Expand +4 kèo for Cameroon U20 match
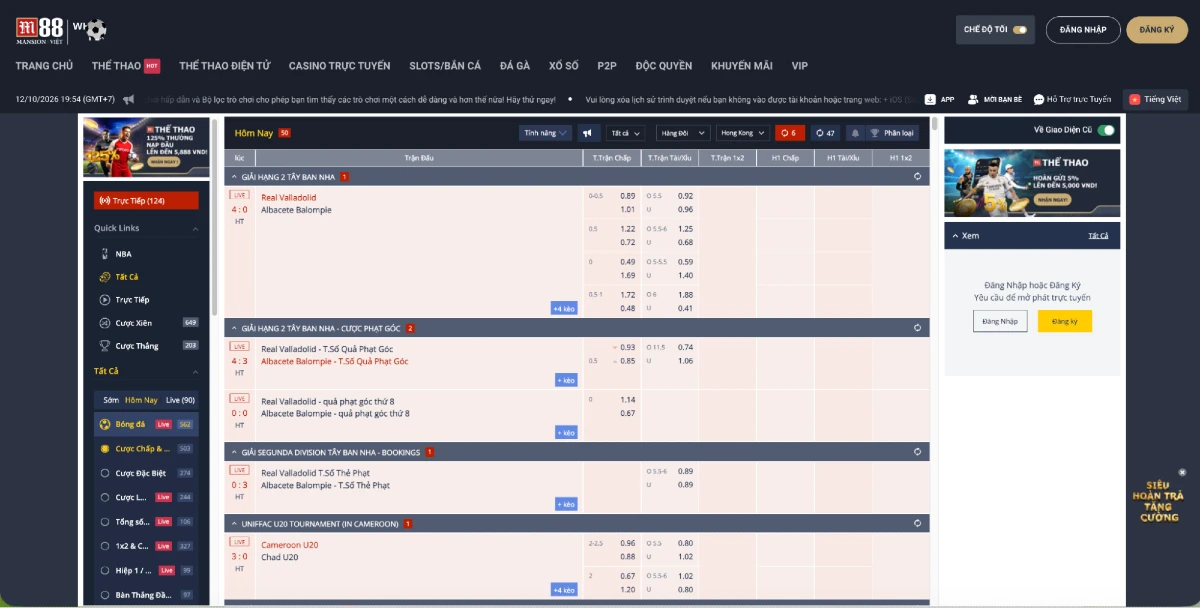The width and height of the screenshot is (1200, 608). (x=564, y=590)
